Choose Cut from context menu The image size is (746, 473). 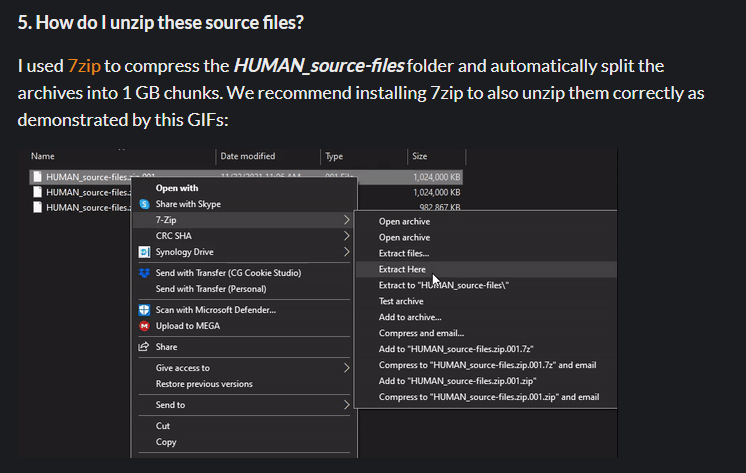pos(163,426)
